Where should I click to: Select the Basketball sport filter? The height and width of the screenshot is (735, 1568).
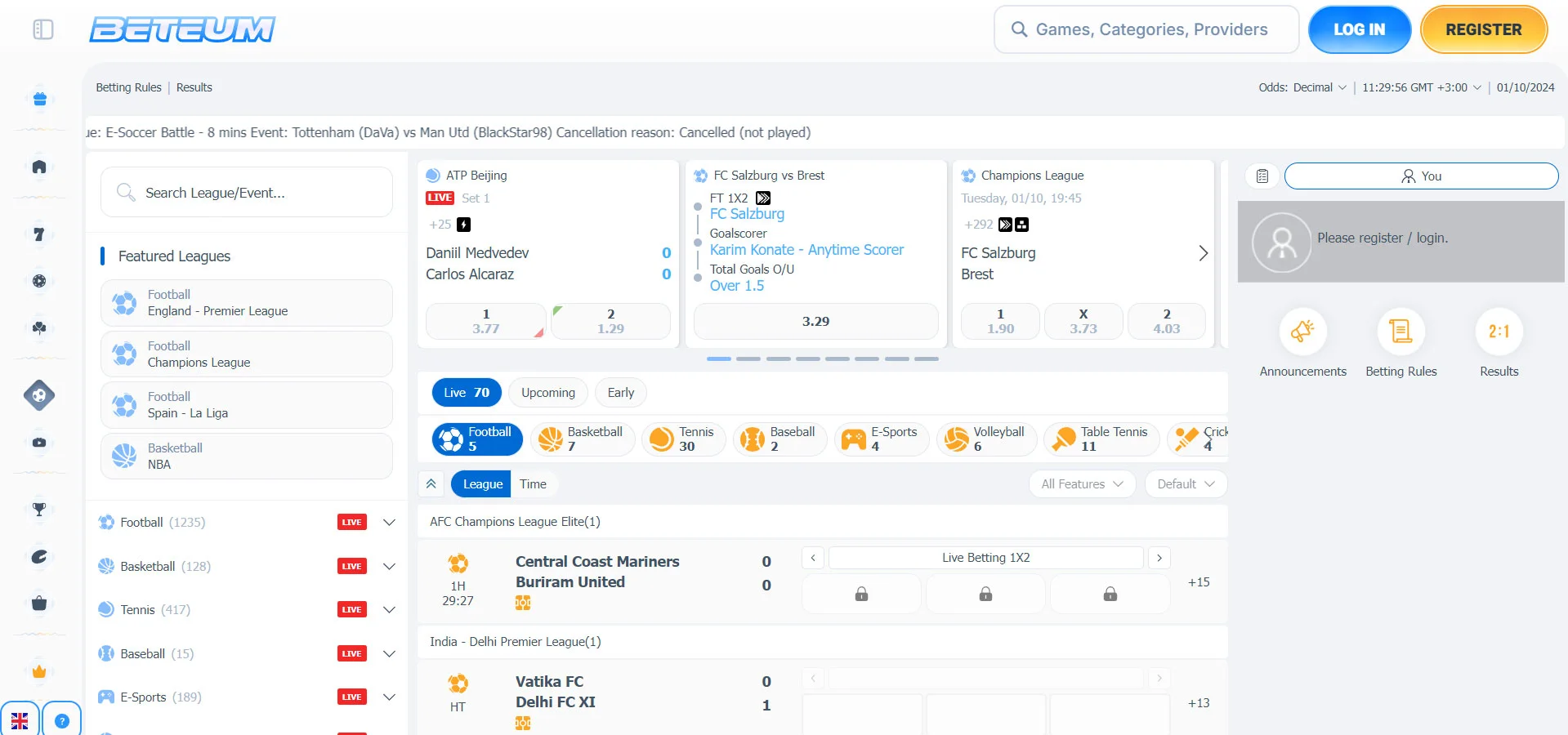pyautogui.click(x=583, y=439)
